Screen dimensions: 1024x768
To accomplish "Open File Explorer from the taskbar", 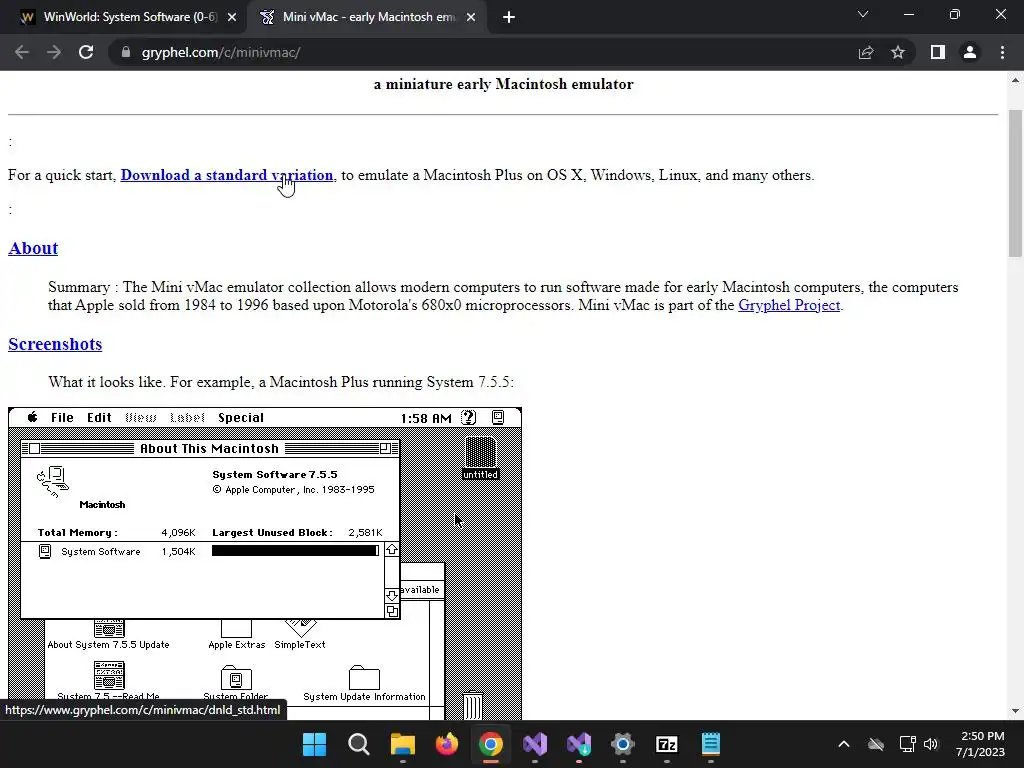I will click(402, 744).
